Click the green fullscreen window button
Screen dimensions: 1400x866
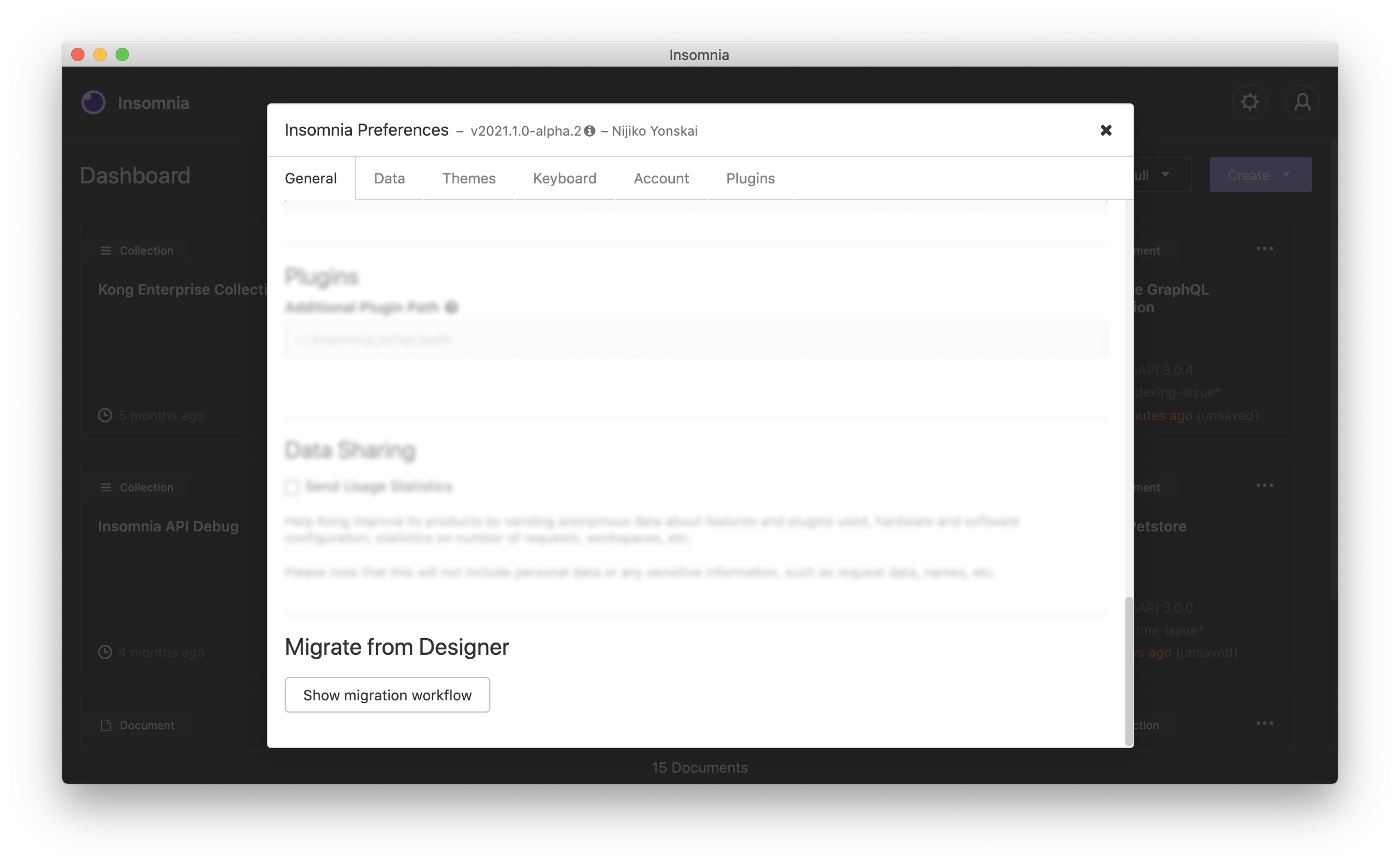click(122, 54)
